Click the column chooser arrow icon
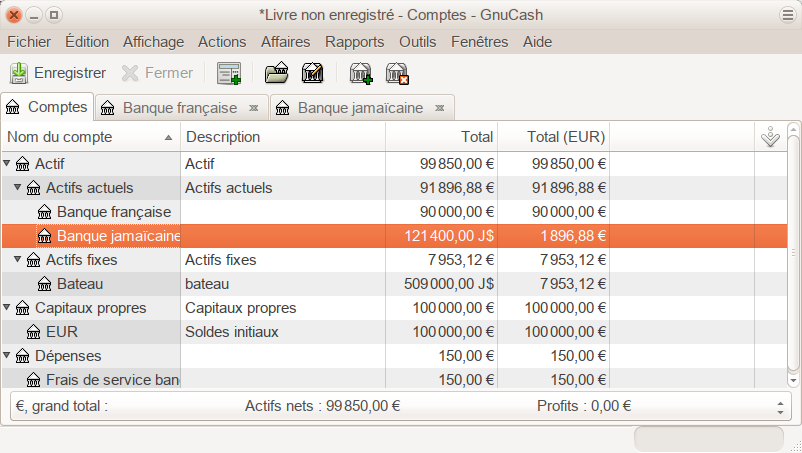 (x=769, y=138)
